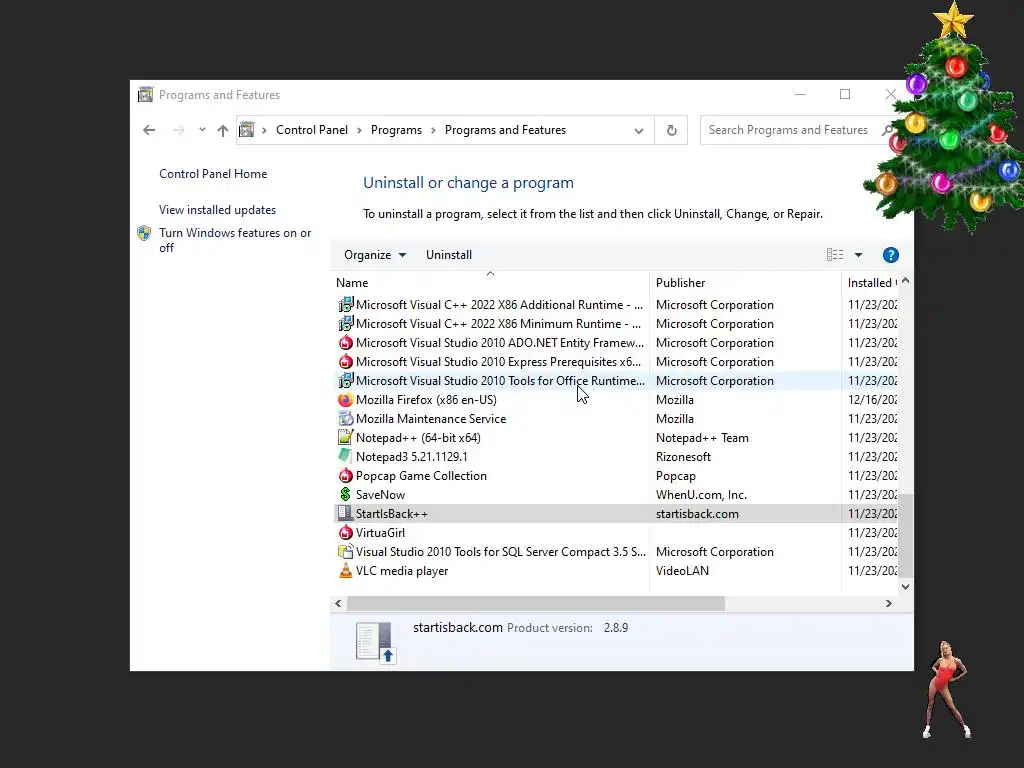Viewport: 1024px width, 768px height.
Task: Go back with the left arrow
Action: pos(149,130)
